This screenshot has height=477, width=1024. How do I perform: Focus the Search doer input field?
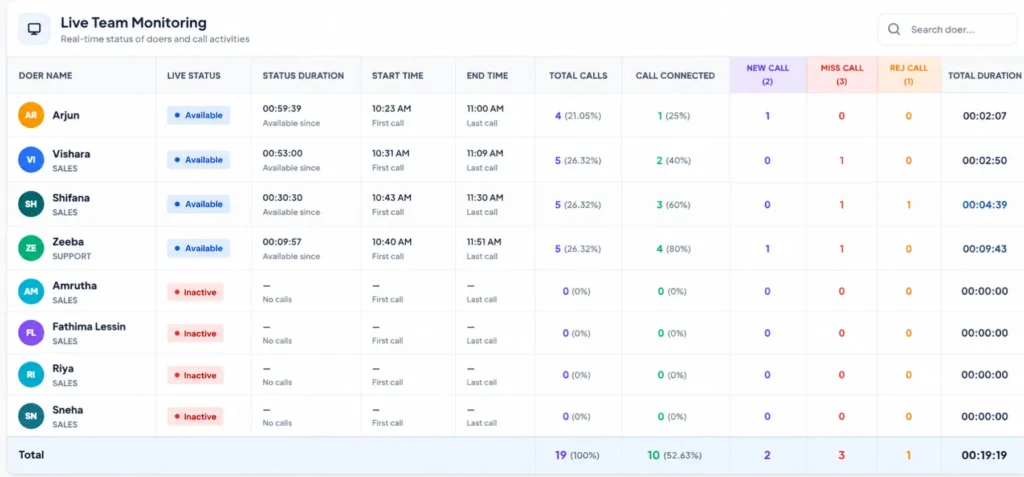click(947, 29)
